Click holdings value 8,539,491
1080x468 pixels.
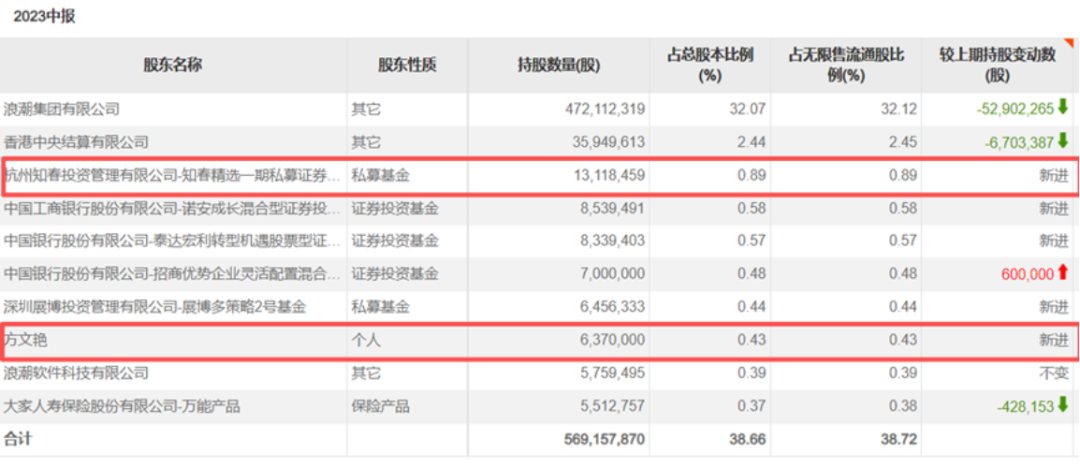610,208
